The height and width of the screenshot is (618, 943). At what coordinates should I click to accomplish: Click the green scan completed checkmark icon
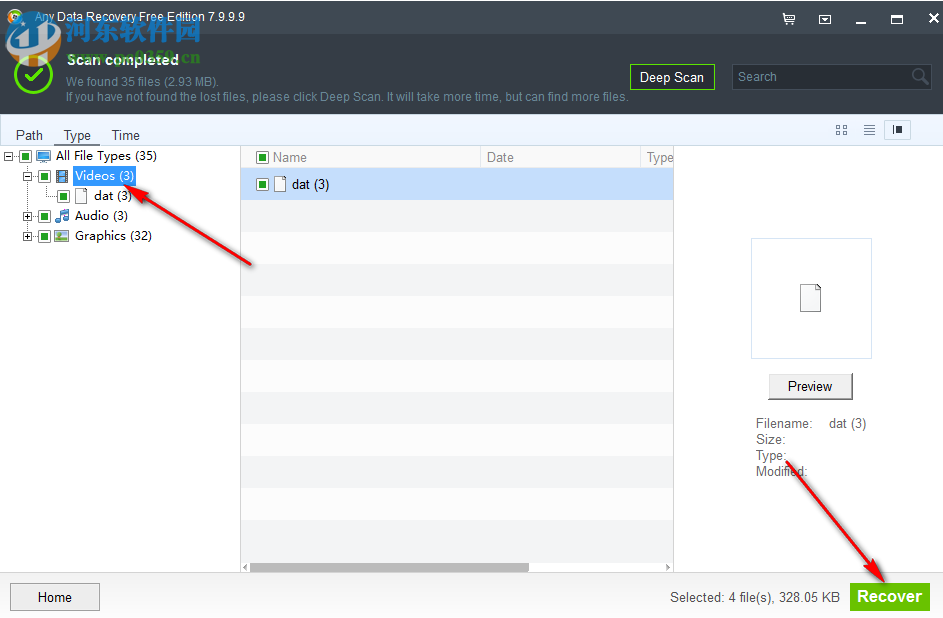click(33, 75)
